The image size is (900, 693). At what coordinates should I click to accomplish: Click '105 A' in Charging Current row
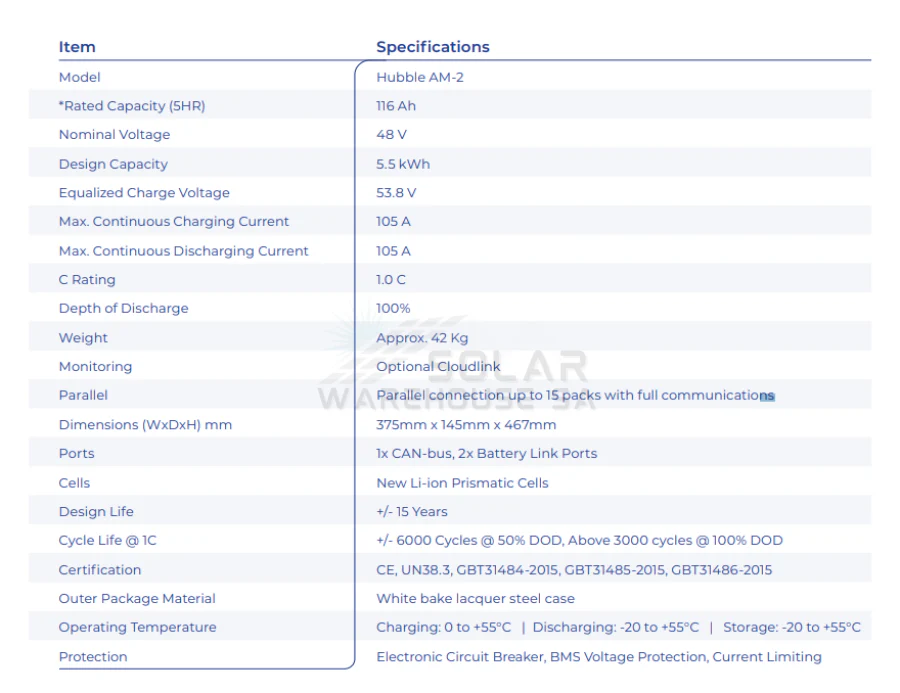coord(393,222)
